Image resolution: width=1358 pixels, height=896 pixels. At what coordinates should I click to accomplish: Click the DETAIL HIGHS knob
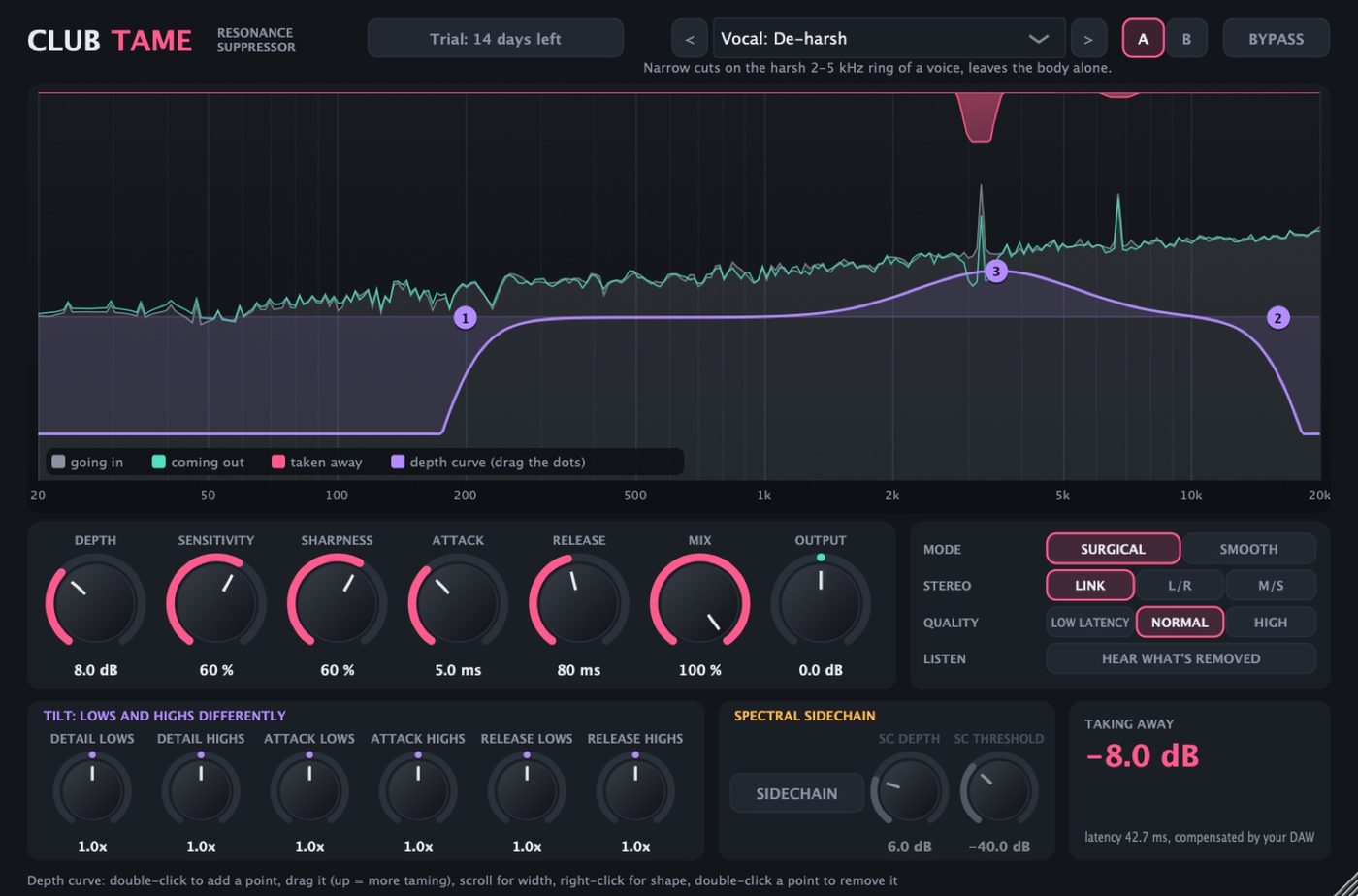[x=201, y=790]
